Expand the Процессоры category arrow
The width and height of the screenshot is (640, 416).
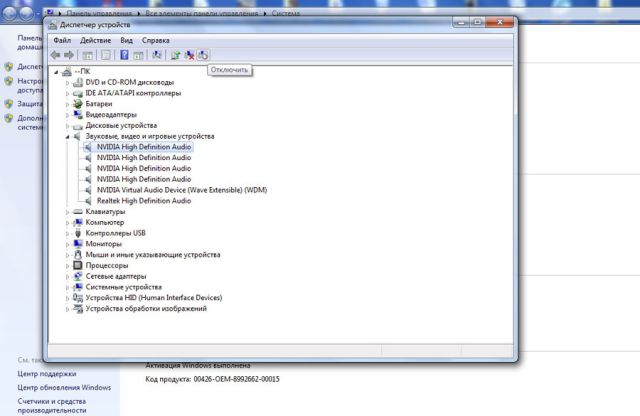[67, 266]
